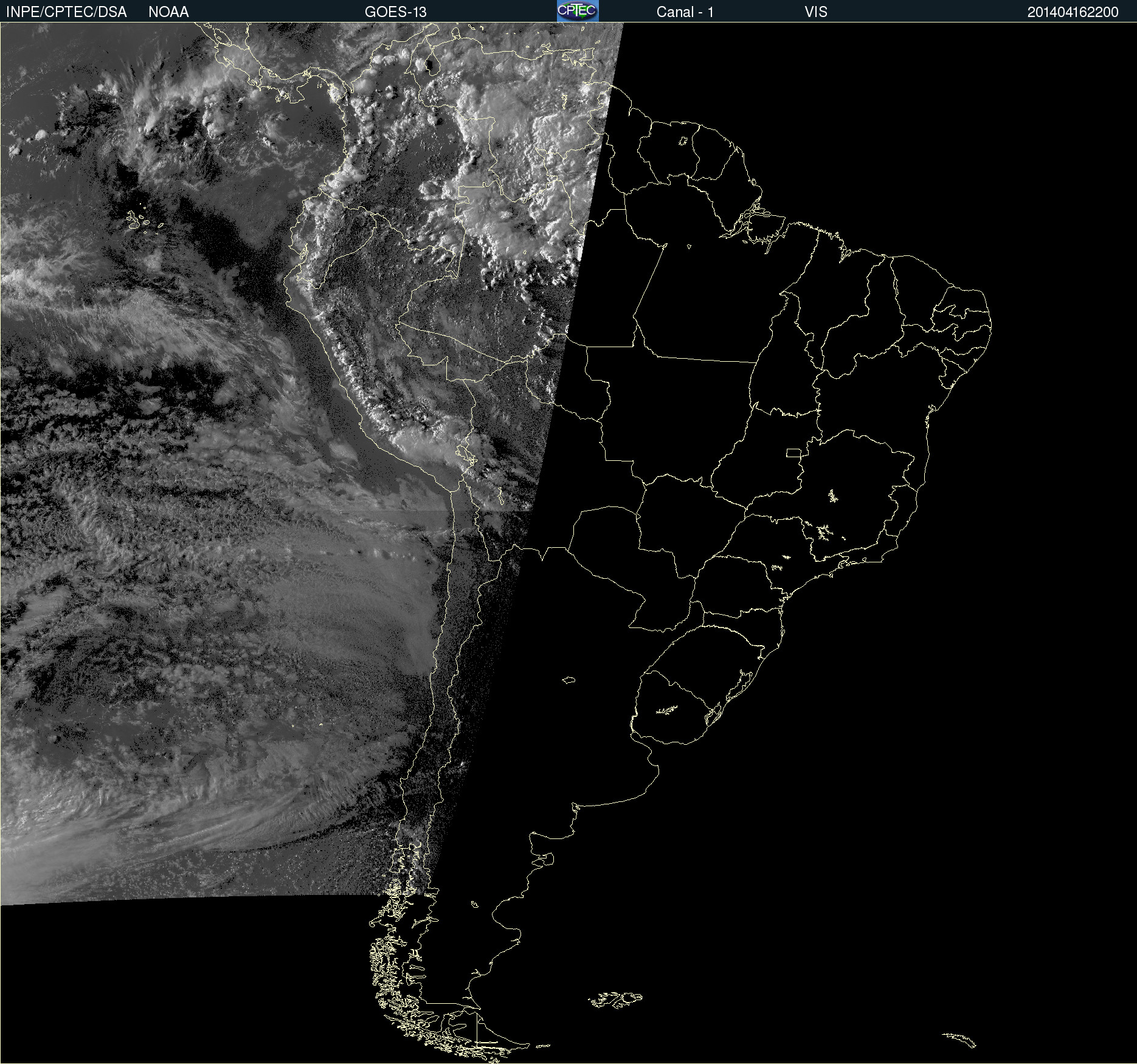1137x1064 pixels.
Task: Click the CPTEC logo in header
Action: (578, 11)
